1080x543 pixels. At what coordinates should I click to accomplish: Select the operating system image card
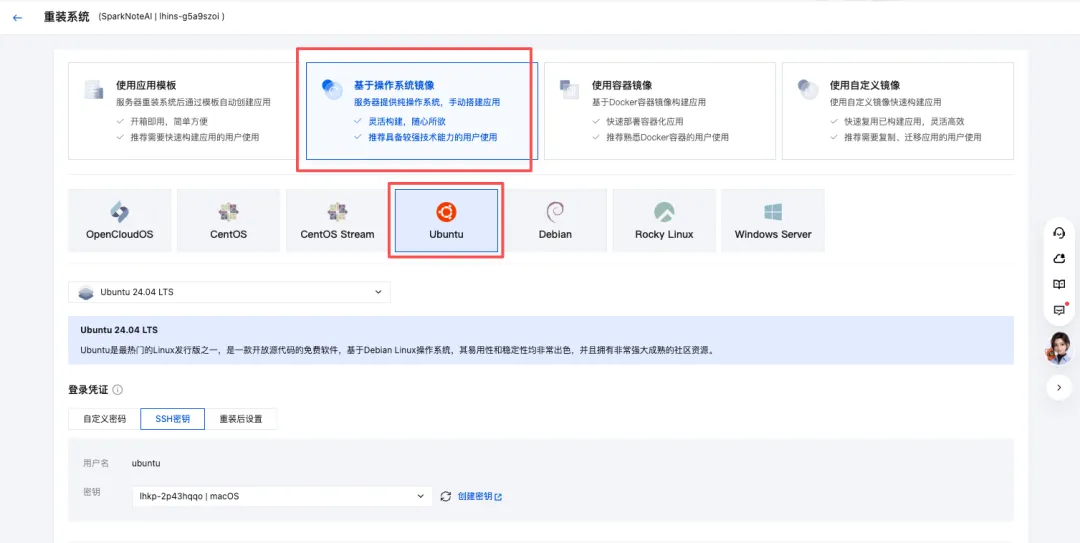pyautogui.click(x=422, y=111)
